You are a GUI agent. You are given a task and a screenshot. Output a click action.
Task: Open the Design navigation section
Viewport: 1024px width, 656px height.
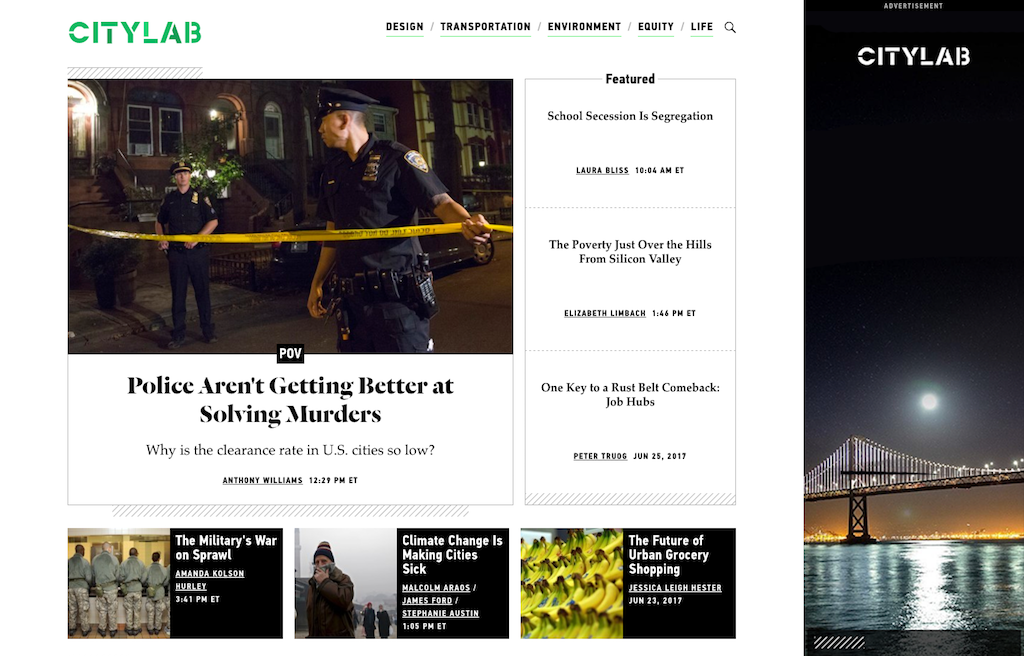click(x=405, y=27)
